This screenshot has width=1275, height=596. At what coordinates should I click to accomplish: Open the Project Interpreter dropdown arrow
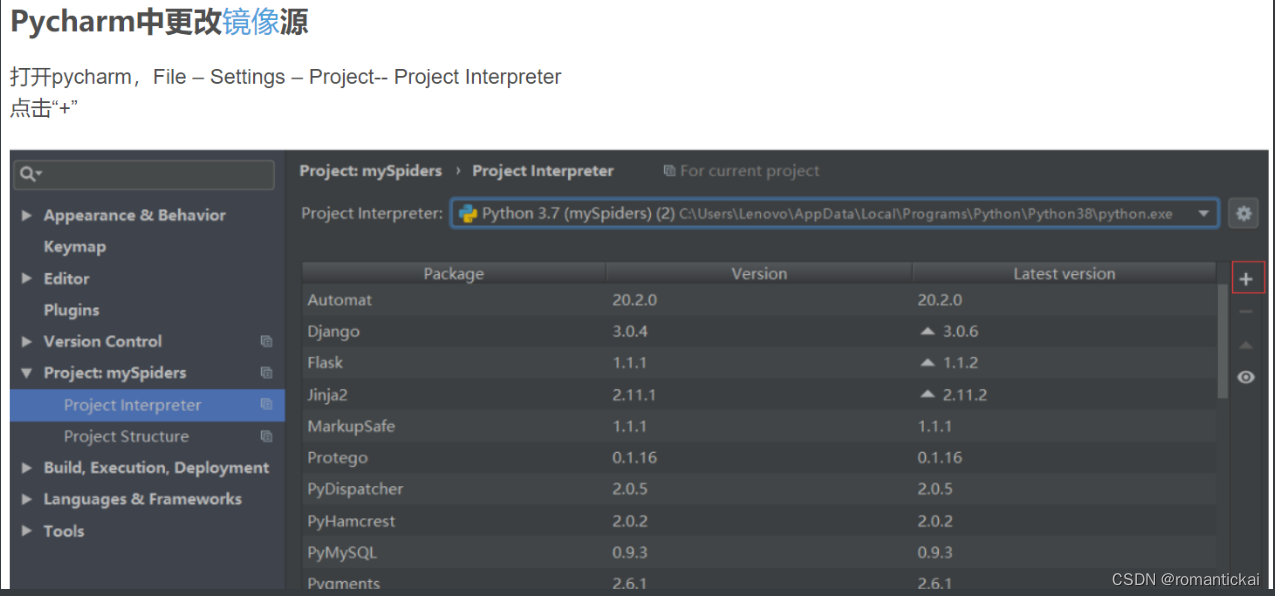pyautogui.click(x=1204, y=213)
